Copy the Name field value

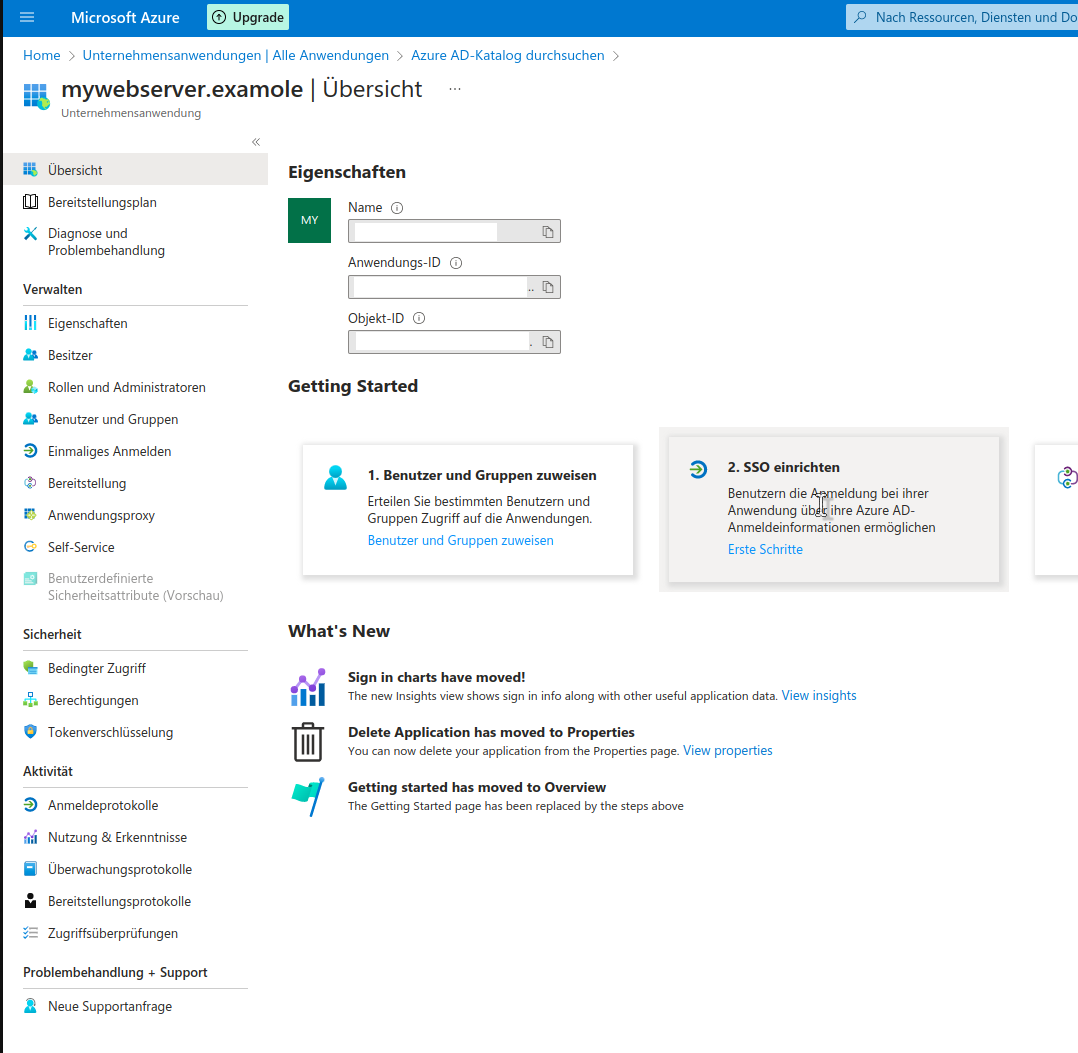[548, 232]
